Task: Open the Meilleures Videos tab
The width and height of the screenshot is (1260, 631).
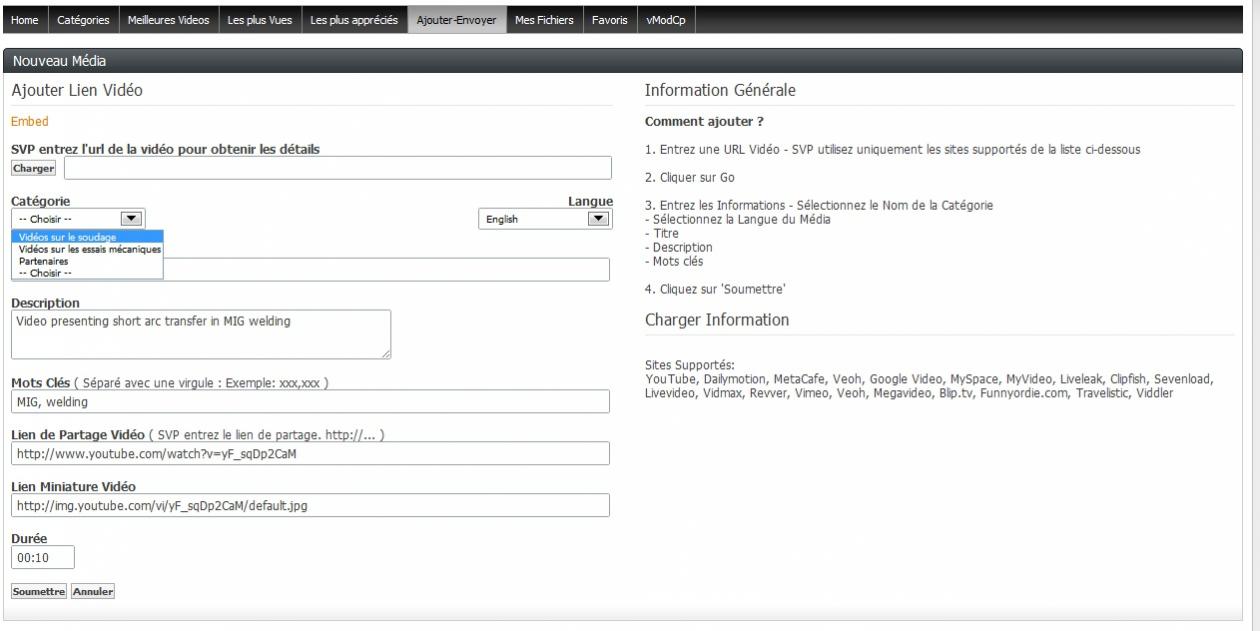Action: pos(168,20)
